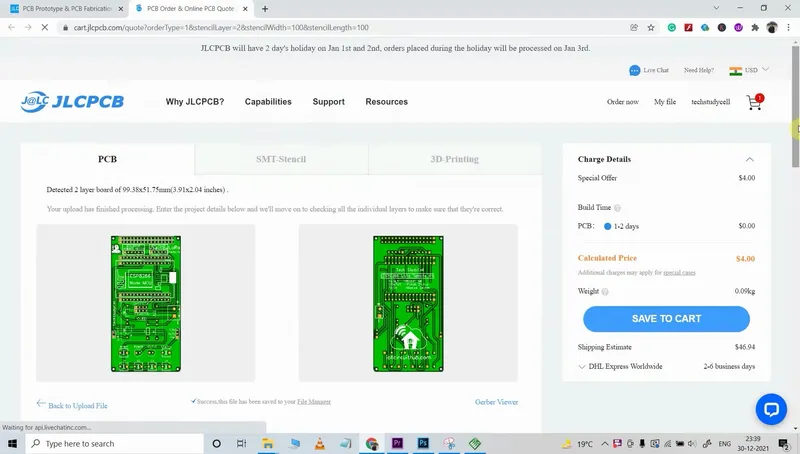This screenshot has width=800, height=454.
Task: Open the Capabilities menu
Action: click(x=268, y=102)
